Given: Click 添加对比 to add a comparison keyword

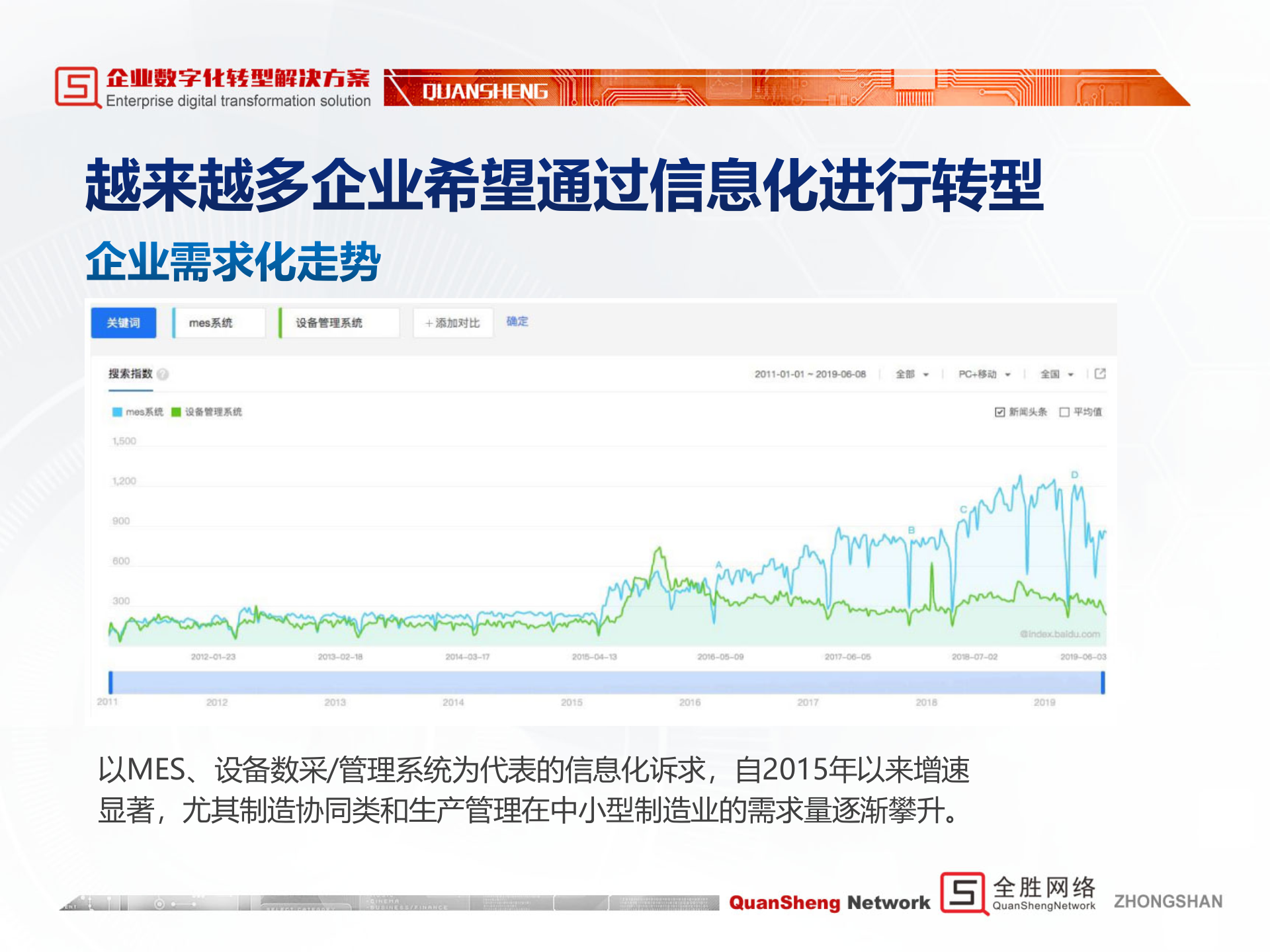Looking at the screenshot, I should click(453, 323).
